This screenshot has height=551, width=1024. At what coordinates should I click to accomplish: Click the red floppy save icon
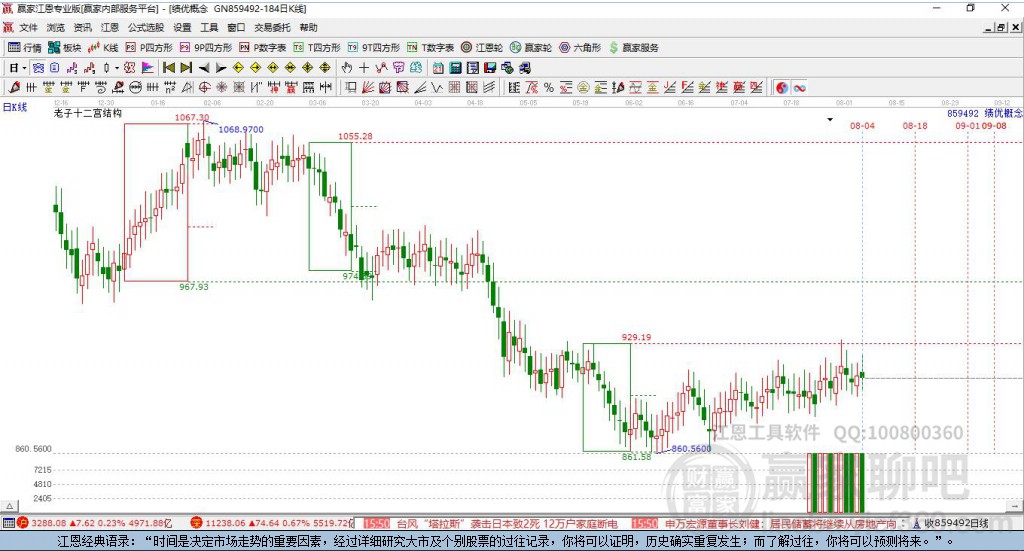(490, 68)
